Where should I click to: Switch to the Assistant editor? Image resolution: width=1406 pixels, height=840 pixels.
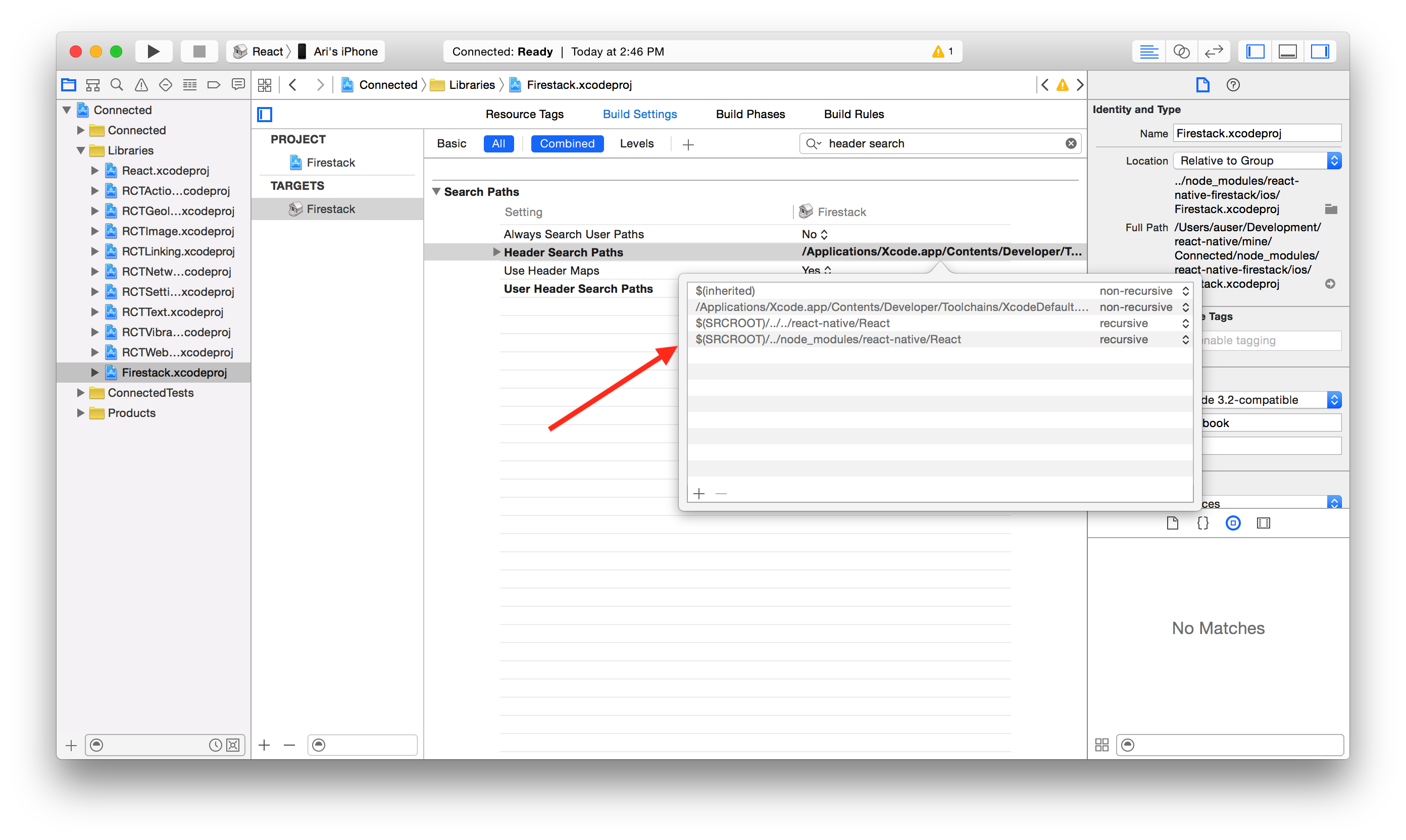(1181, 51)
